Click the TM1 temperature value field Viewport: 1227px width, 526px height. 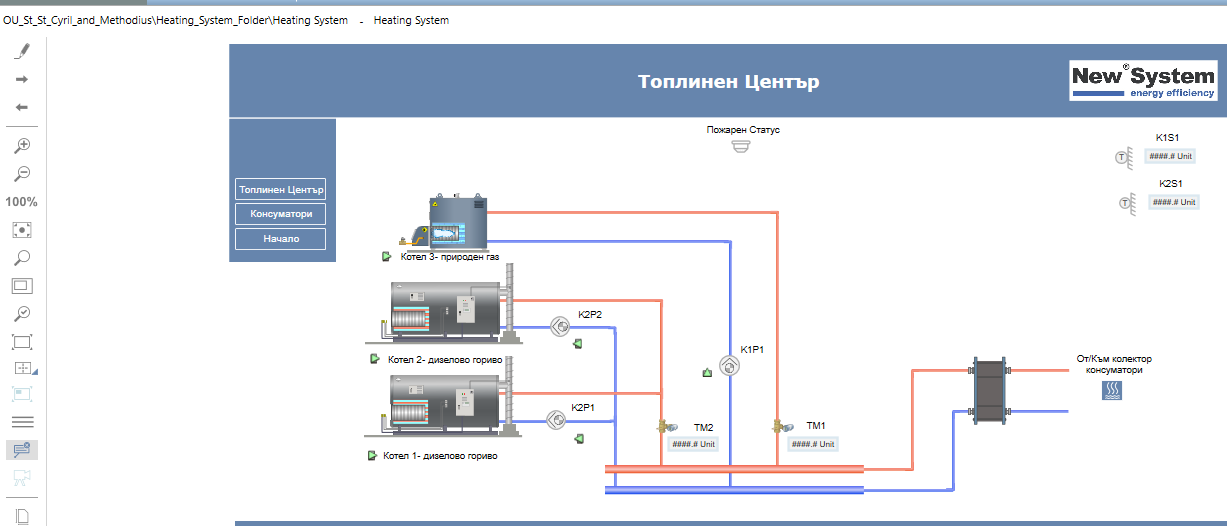coord(812,444)
